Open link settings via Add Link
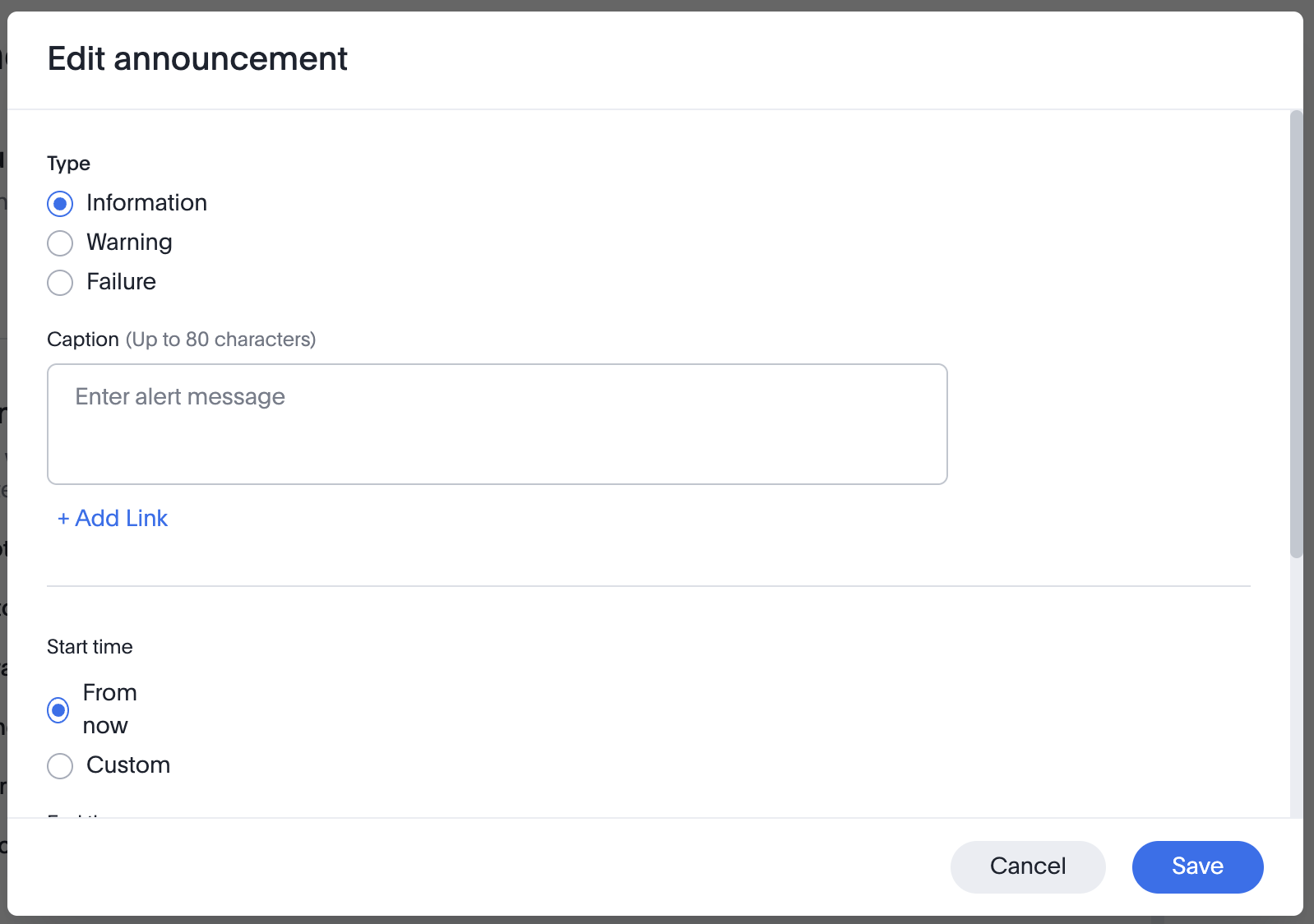This screenshot has width=1314, height=924. tap(112, 518)
